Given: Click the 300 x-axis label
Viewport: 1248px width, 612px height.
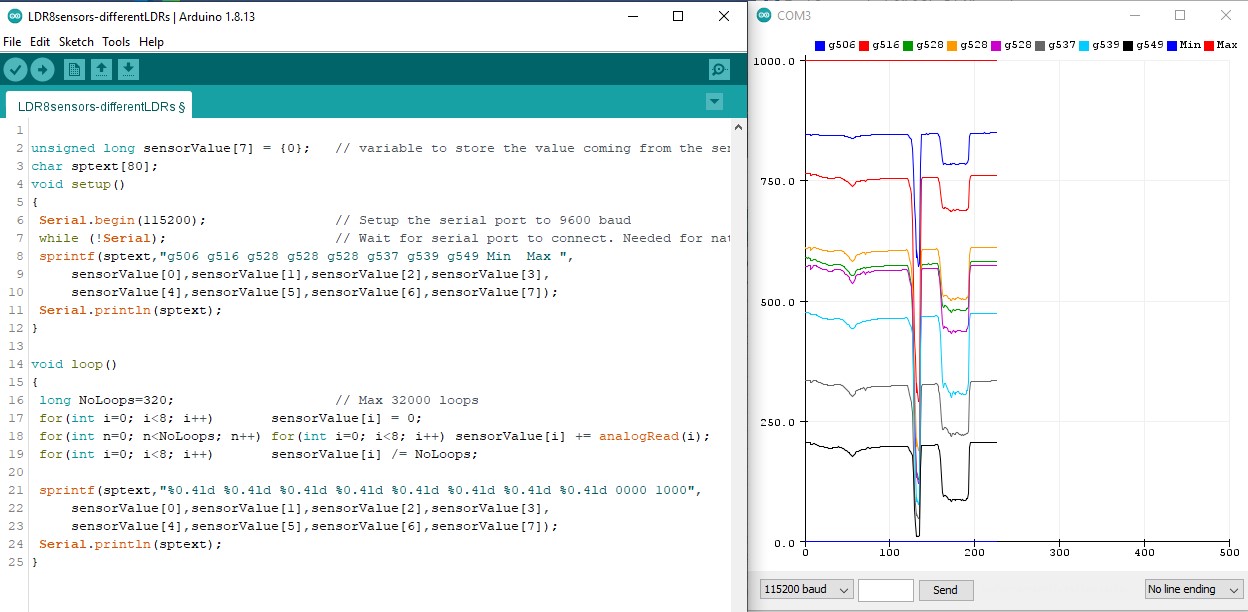Looking at the screenshot, I should (1059, 552).
